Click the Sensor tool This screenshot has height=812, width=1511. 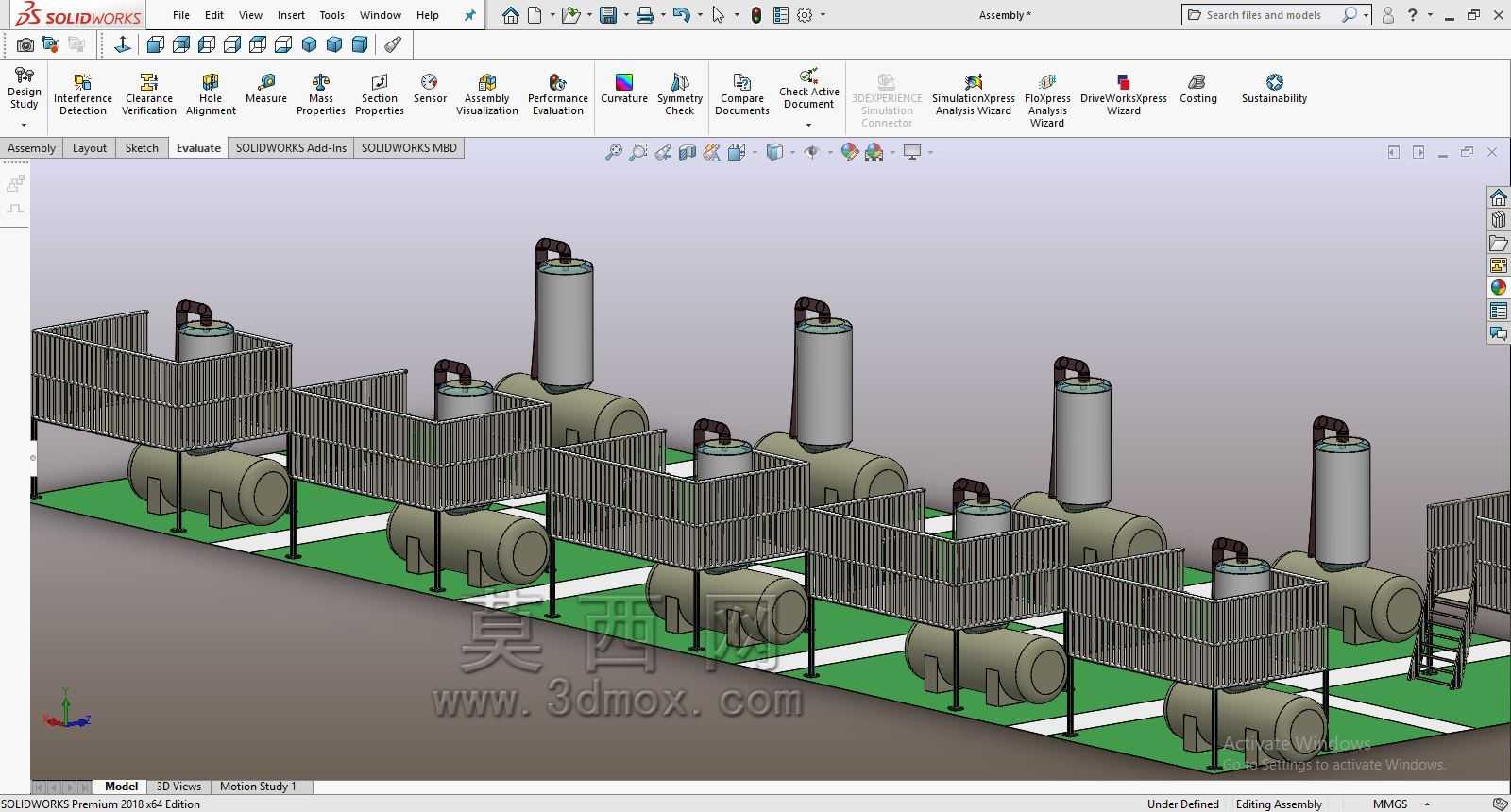click(430, 89)
